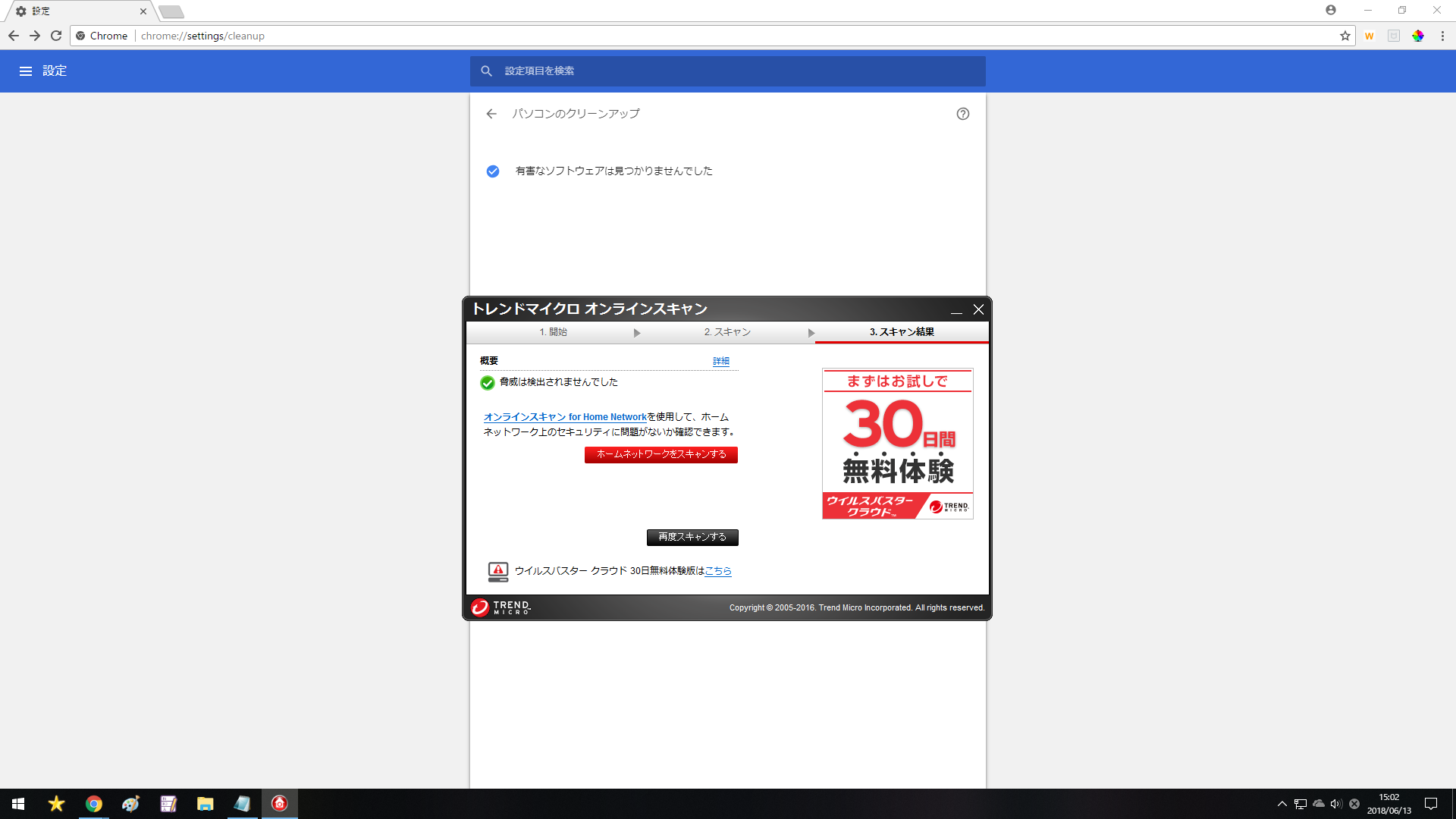Click the Trend Micro logo in footer
Viewport: 1456px width, 819px height.
(x=500, y=607)
